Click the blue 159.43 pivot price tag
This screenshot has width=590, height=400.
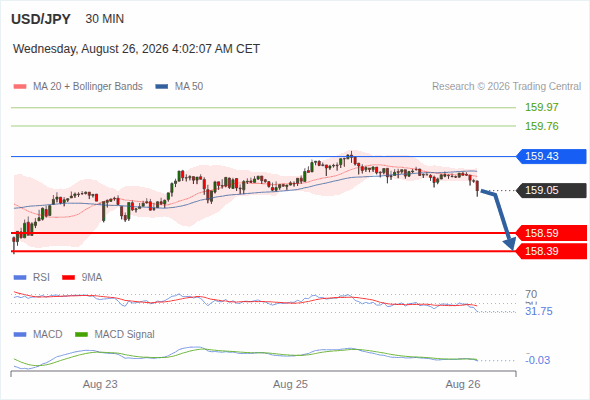point(551,156)
